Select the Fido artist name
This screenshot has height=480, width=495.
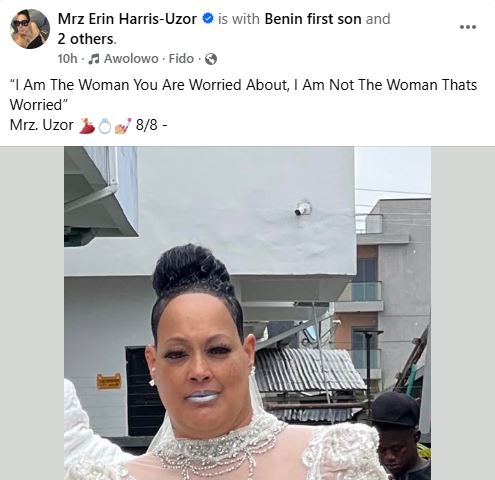click(x=181, y=59)
